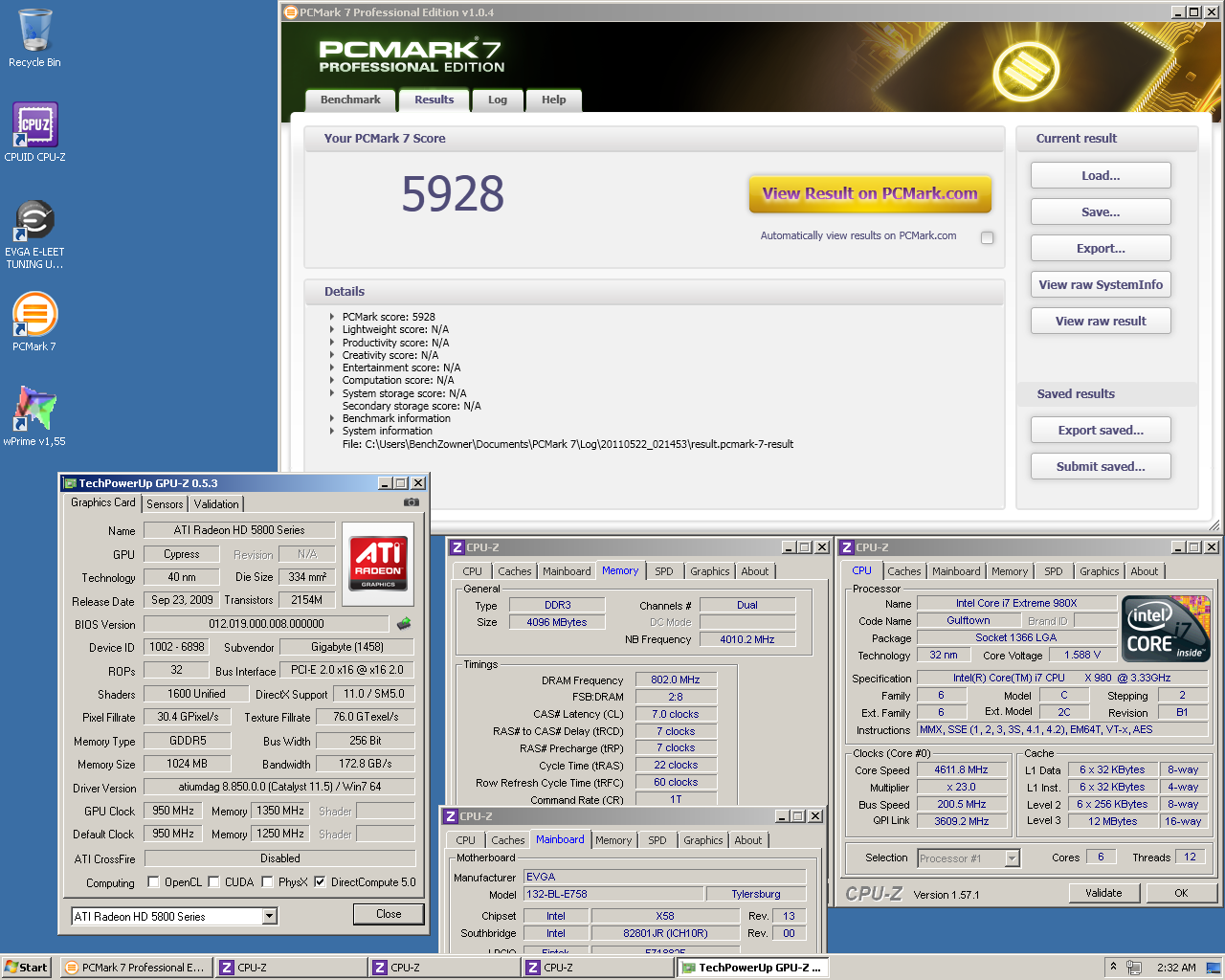Click the GPU-Z BIOS save chip icon
Viewport: 1225px width, 980px height.
(x=404, y=624)
